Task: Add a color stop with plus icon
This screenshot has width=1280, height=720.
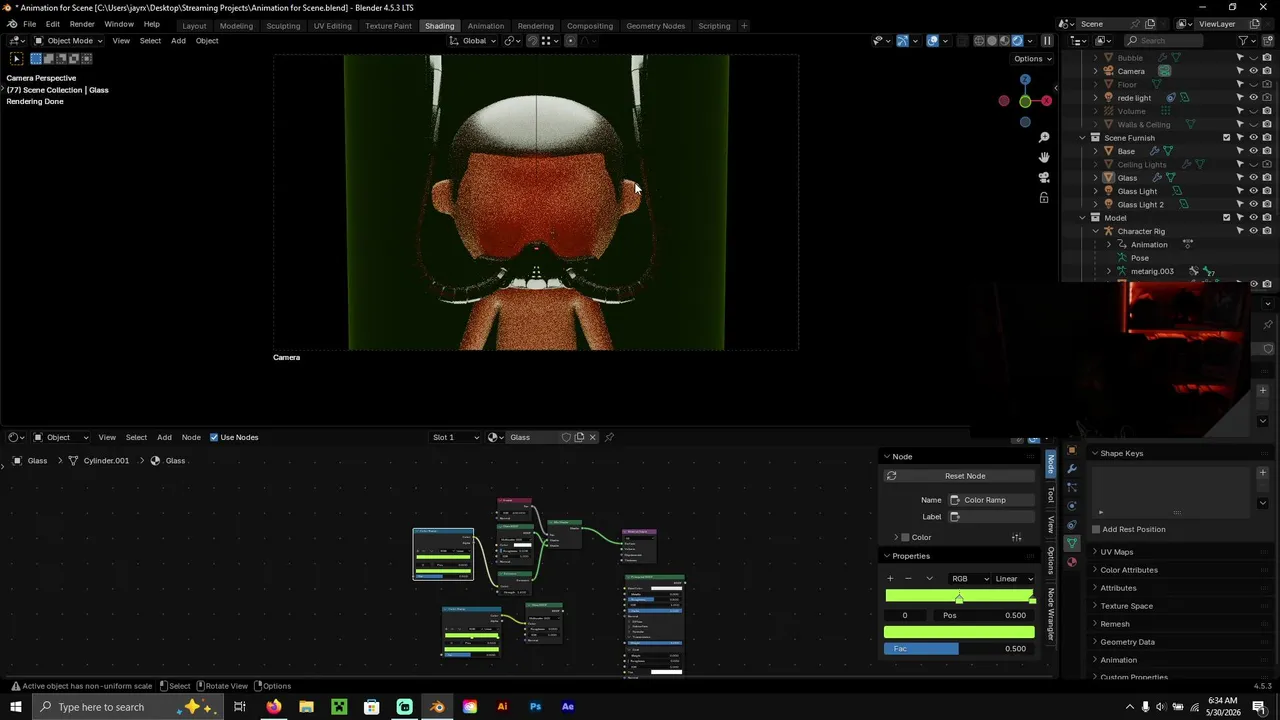Action: tap(890, 578)
